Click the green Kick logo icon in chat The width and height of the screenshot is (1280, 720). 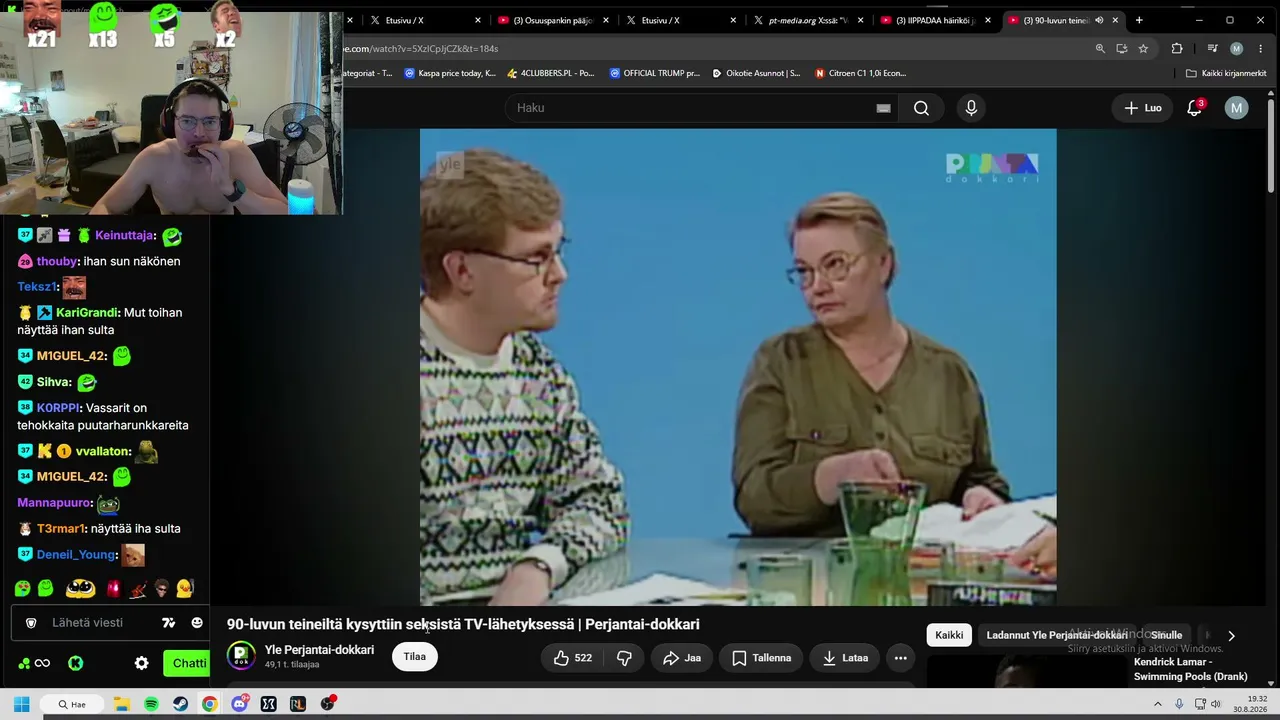(75, 663)
